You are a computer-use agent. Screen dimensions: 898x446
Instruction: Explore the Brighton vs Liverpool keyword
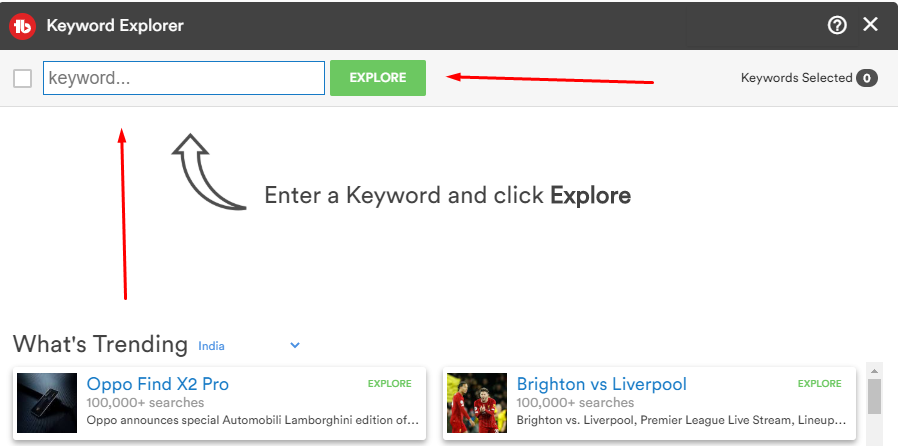[820, 384]
